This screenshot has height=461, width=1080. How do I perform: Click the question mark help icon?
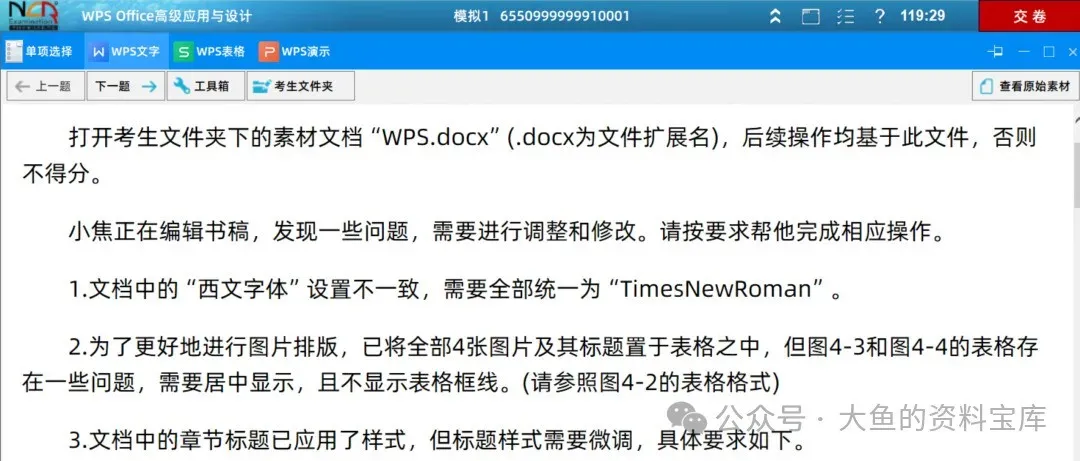[879, 16]
